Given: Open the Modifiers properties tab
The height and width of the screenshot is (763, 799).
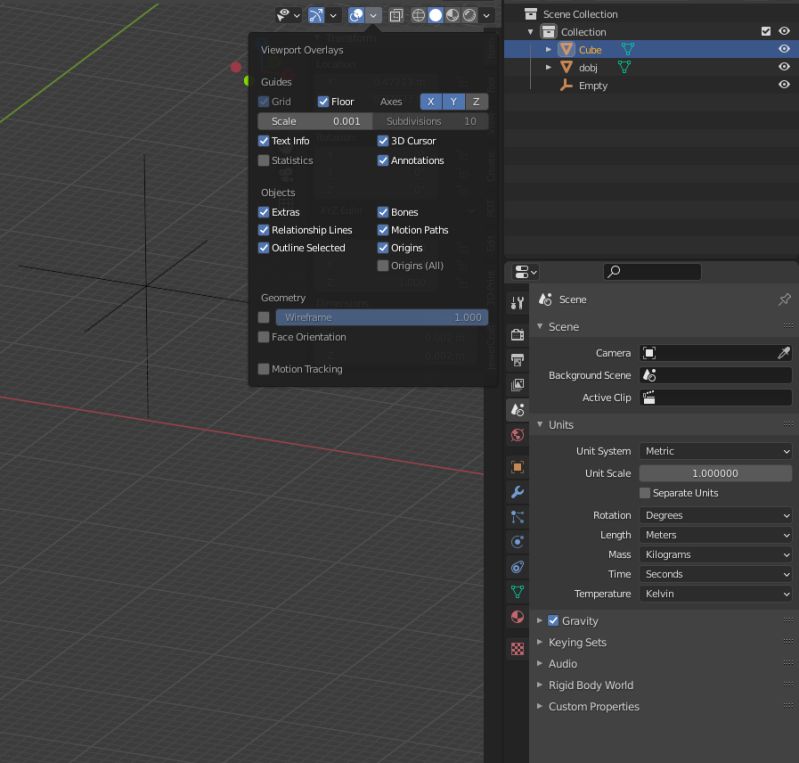Looking at the screenshot, I should point(517,492).
